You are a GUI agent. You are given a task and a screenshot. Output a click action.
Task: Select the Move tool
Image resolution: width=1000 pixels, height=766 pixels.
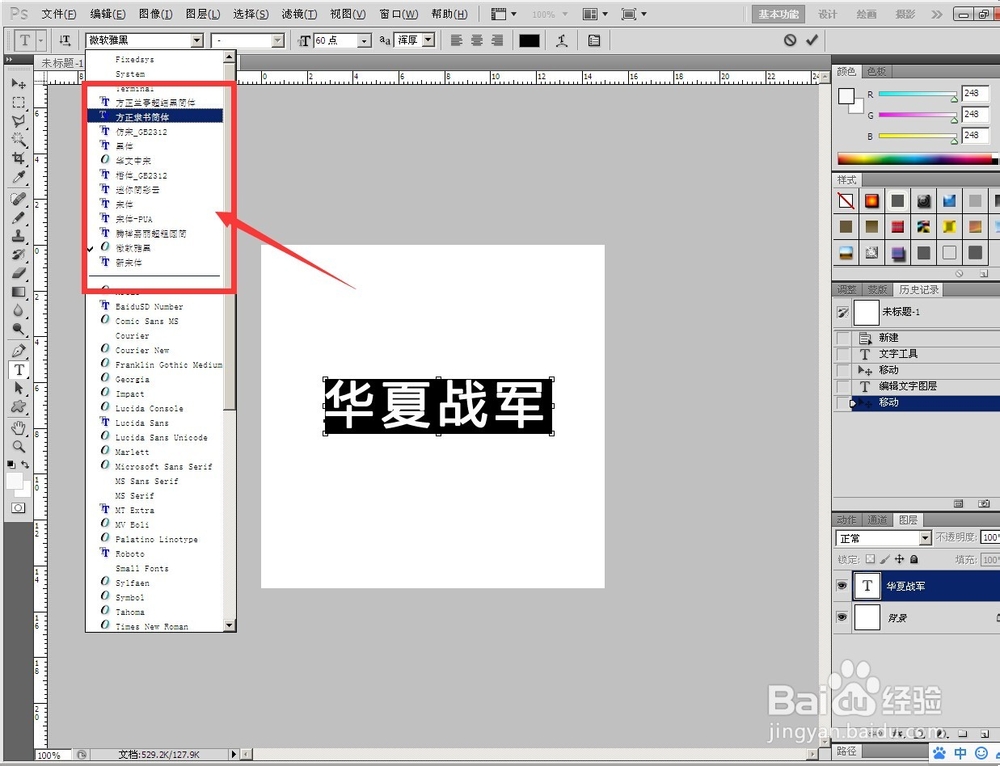pyautogui.click(x=18, y=84)
